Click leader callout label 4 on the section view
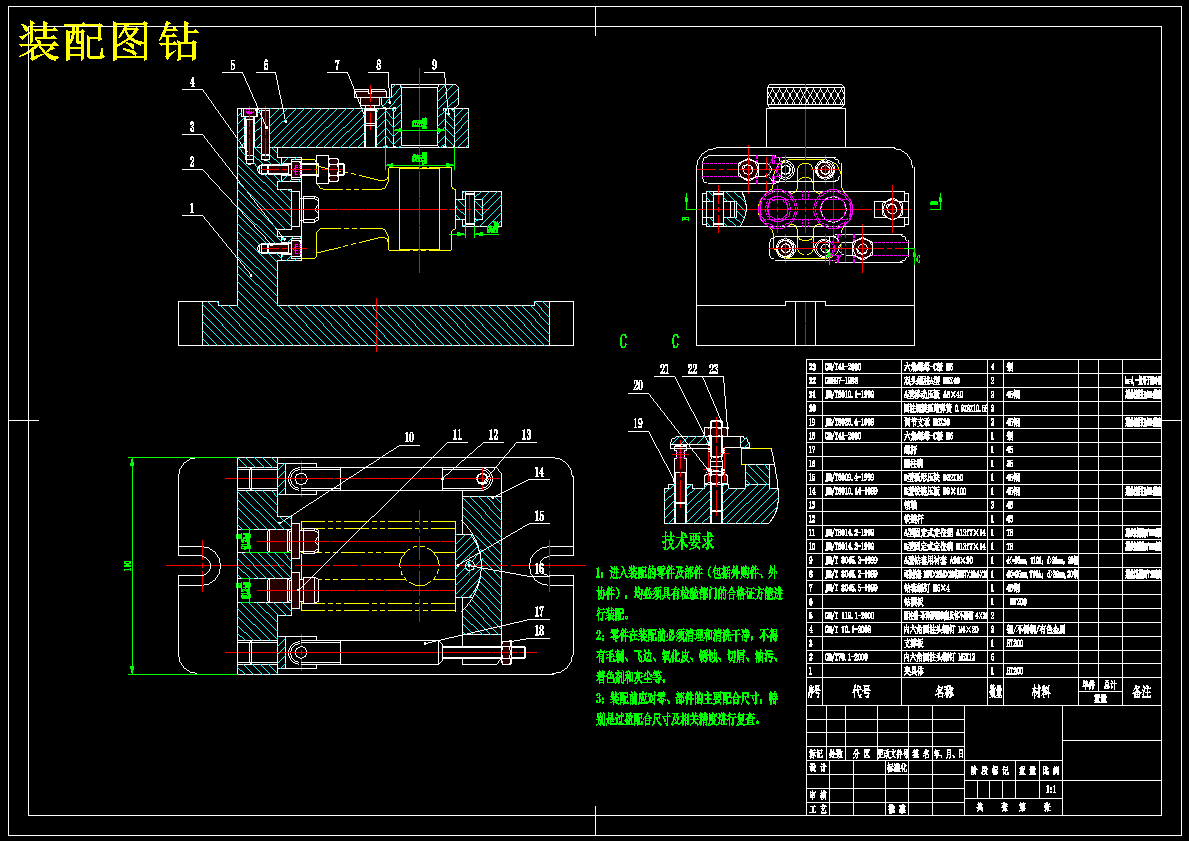The image size is (1189, 841). [193, 82]
